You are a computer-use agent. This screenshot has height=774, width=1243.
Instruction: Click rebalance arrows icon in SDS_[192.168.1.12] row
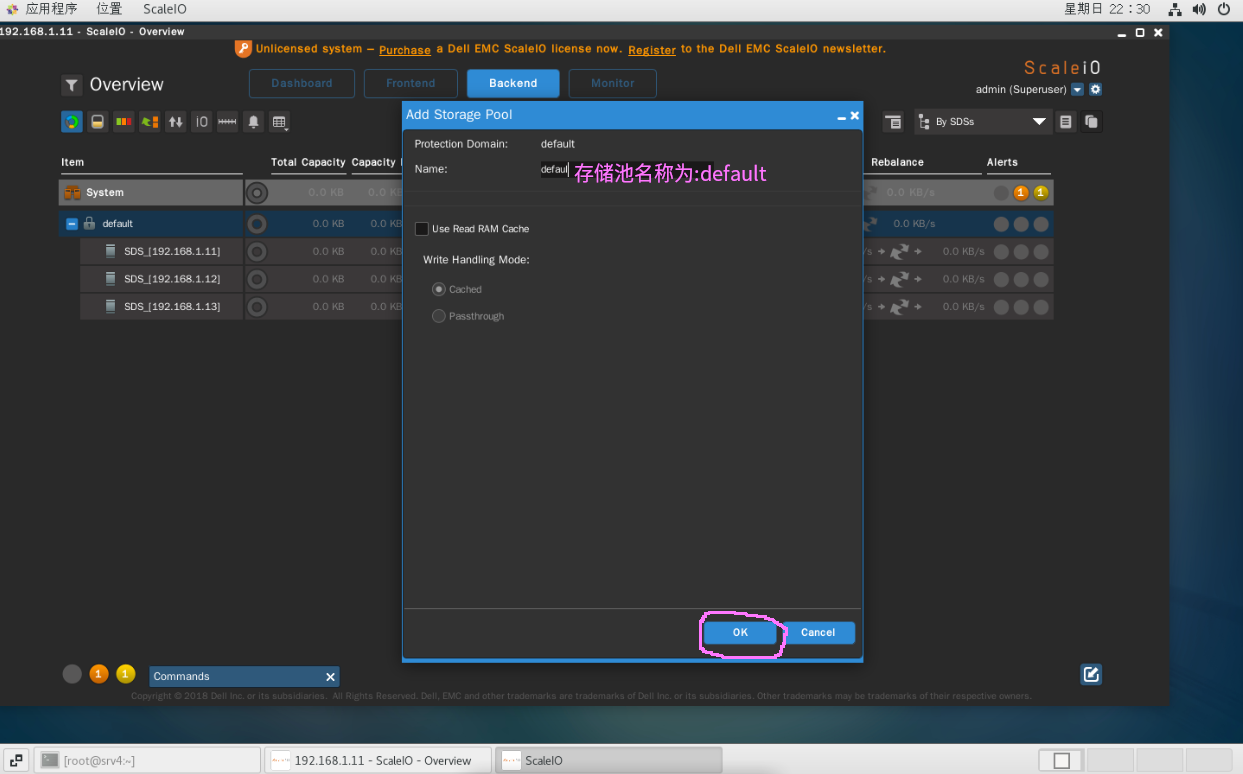900,279
